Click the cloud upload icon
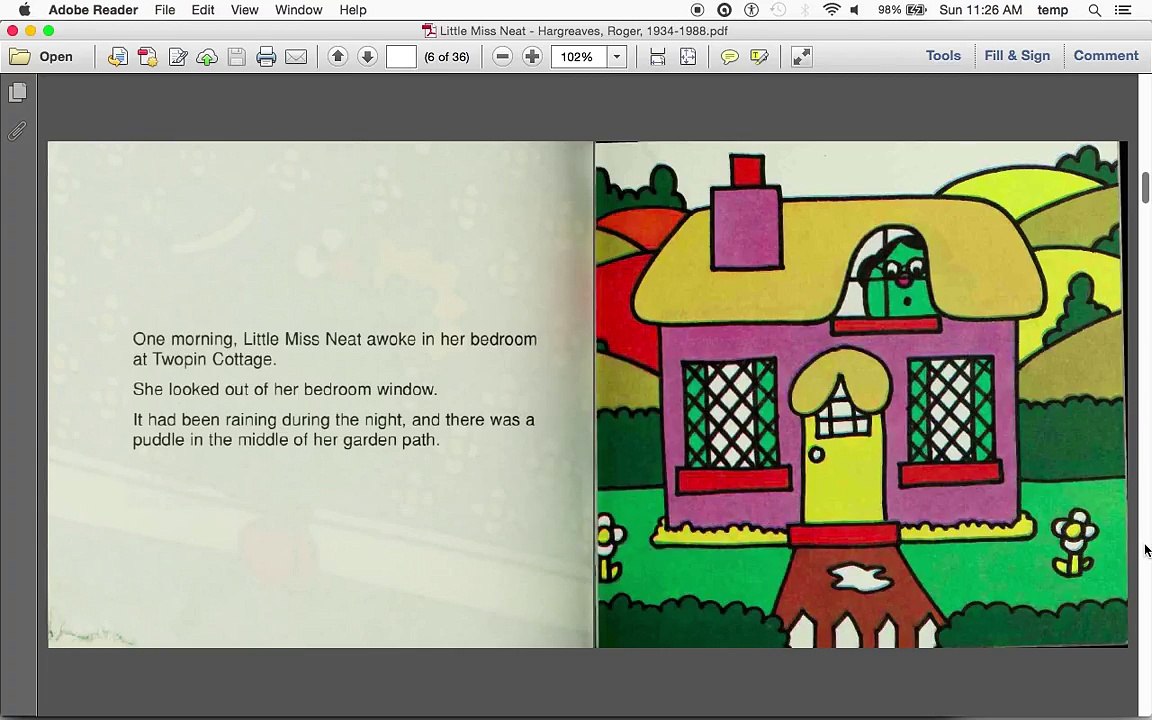The height and width of the screenshot is (720, 1152). coord(207,57)
